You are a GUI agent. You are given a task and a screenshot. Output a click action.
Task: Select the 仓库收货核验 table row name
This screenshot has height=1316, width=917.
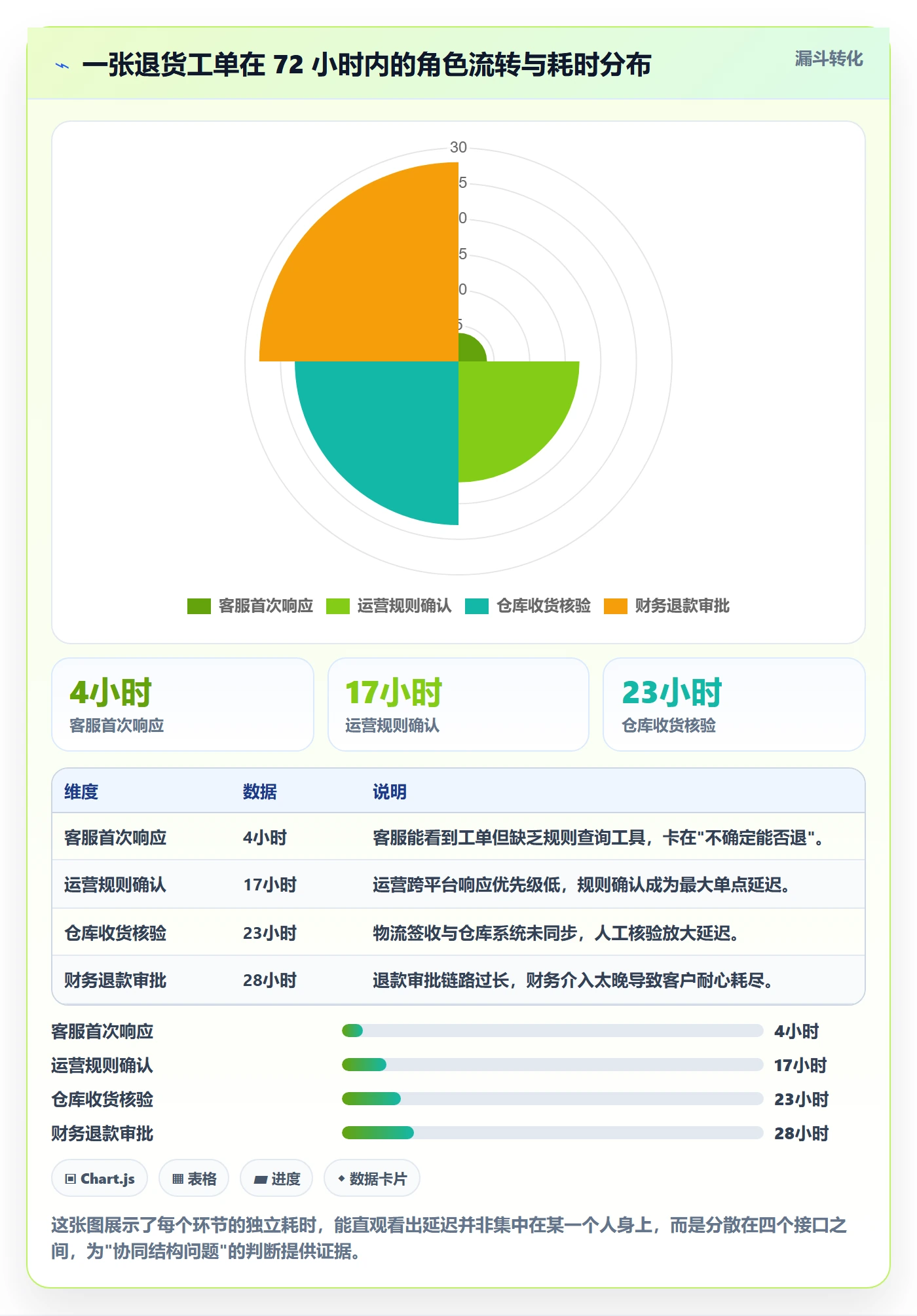coord(115,933)
